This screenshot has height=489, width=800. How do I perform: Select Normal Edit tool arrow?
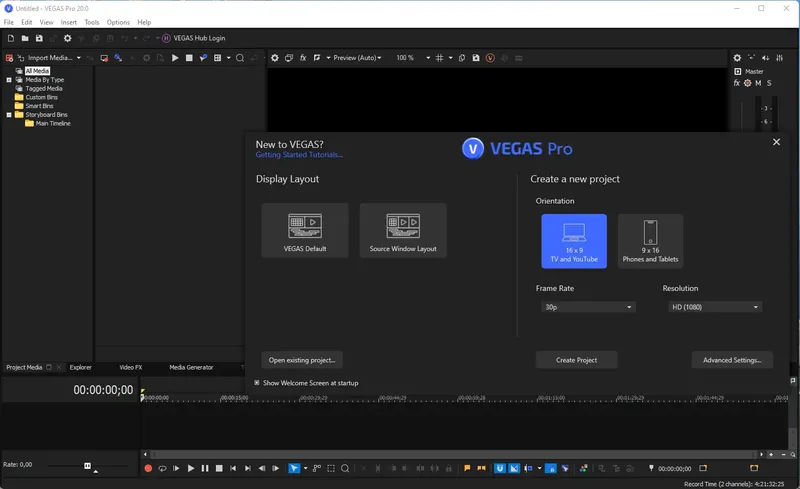coord(294,468)
